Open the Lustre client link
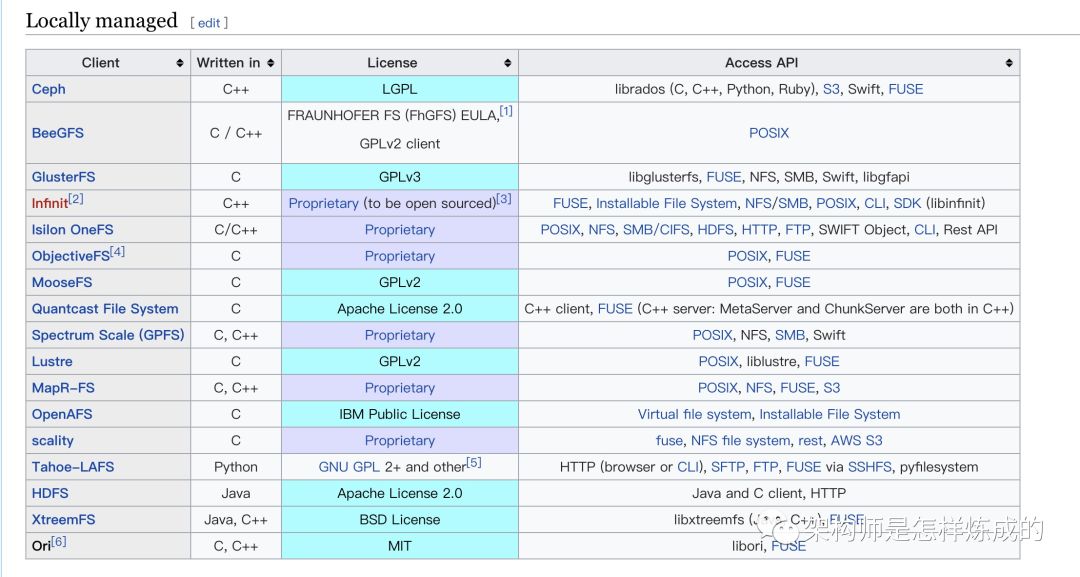Image resolution: width=1080 pixels, height=577 pixels. click(x=52, y=361)
